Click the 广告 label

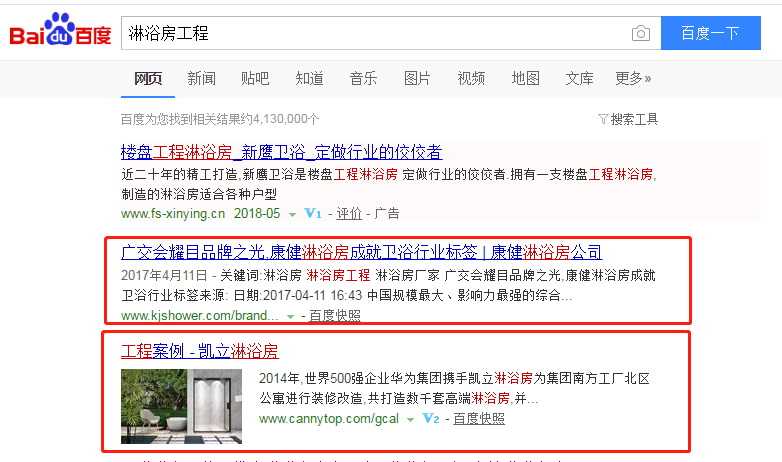[x=387, y=214]
